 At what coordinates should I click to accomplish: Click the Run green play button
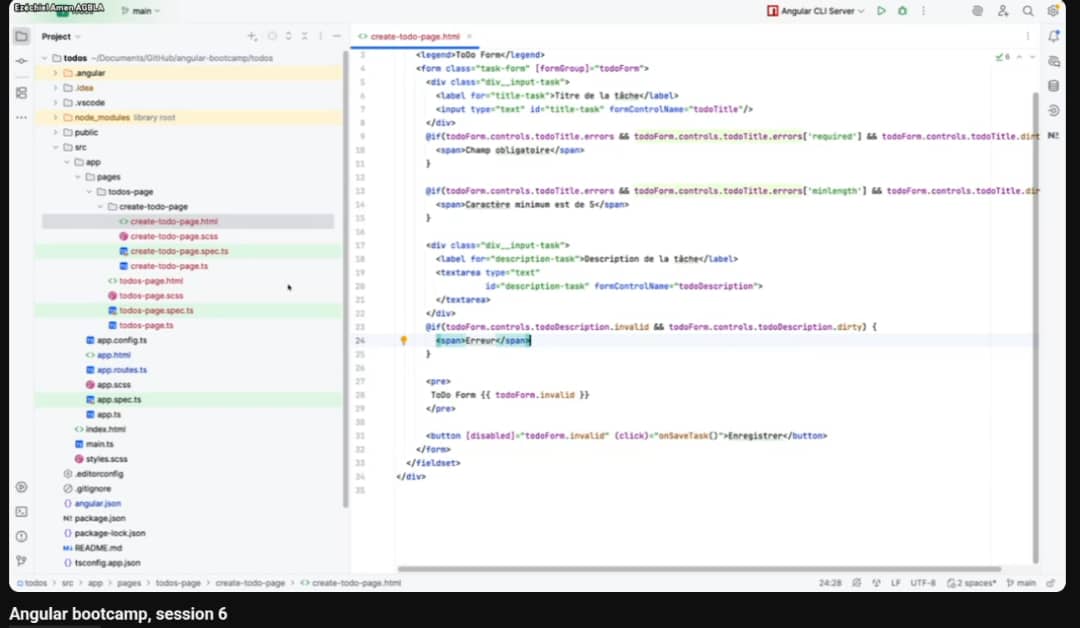pyautogui.click(x=881, y=11)
